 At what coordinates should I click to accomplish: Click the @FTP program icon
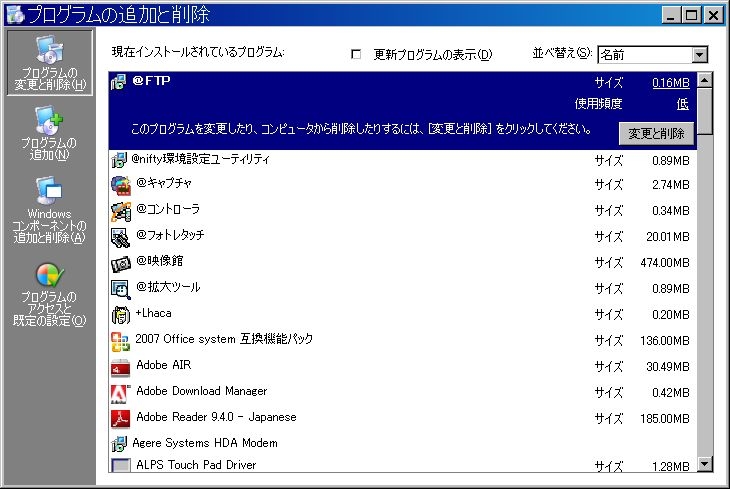pyautogui.click(x=119, y=82)
